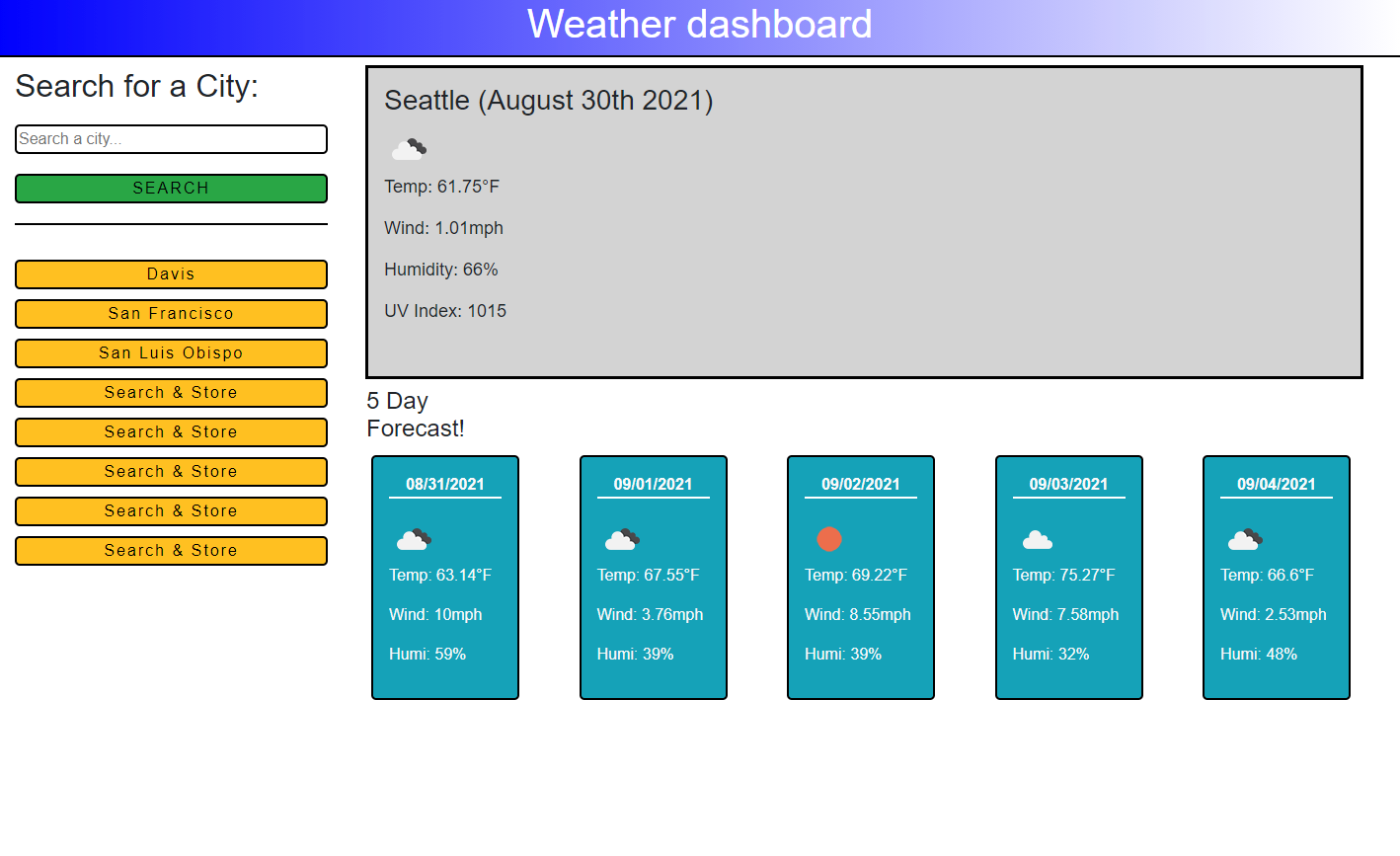Select the 09/04/2021 forecast card

point(1276,578)
